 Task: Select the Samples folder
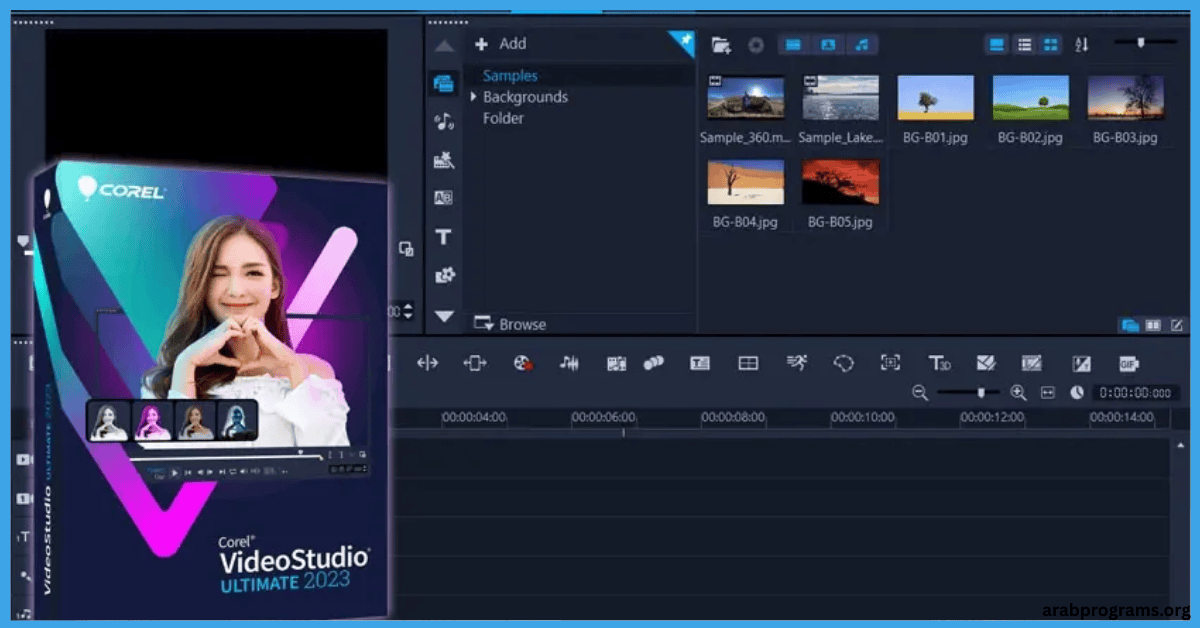pyautogui.click(x=510, y=76)
